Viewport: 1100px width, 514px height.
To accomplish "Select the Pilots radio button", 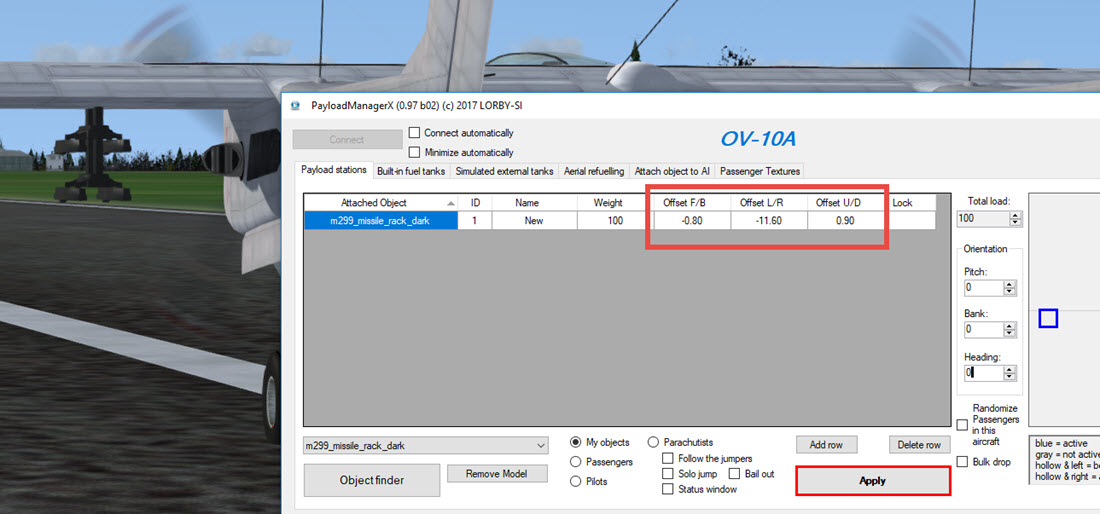I will click(x=576, y=481).
